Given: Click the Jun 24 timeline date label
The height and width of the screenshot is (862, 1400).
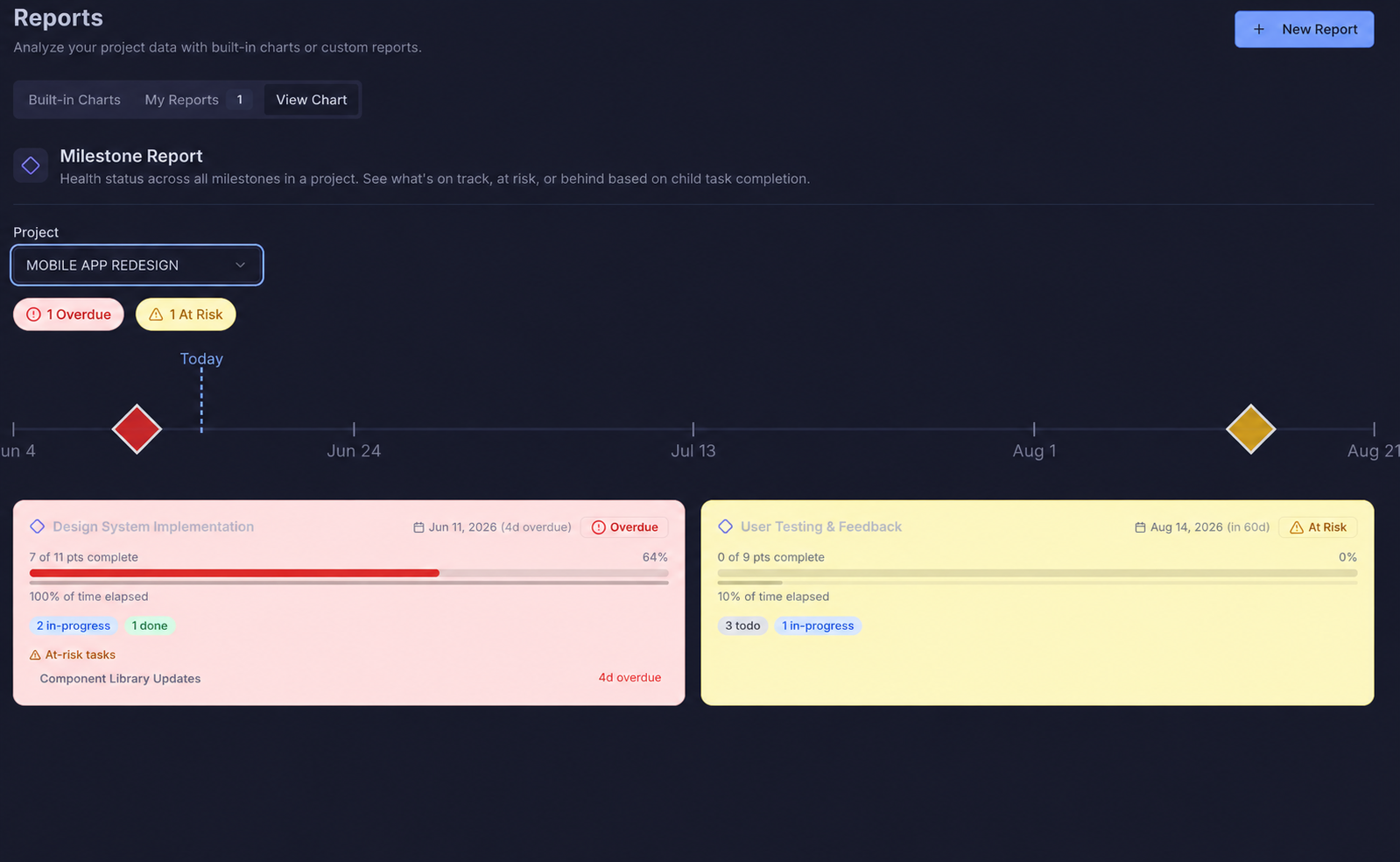Looking at the screenshot, I should click(354, 450).
